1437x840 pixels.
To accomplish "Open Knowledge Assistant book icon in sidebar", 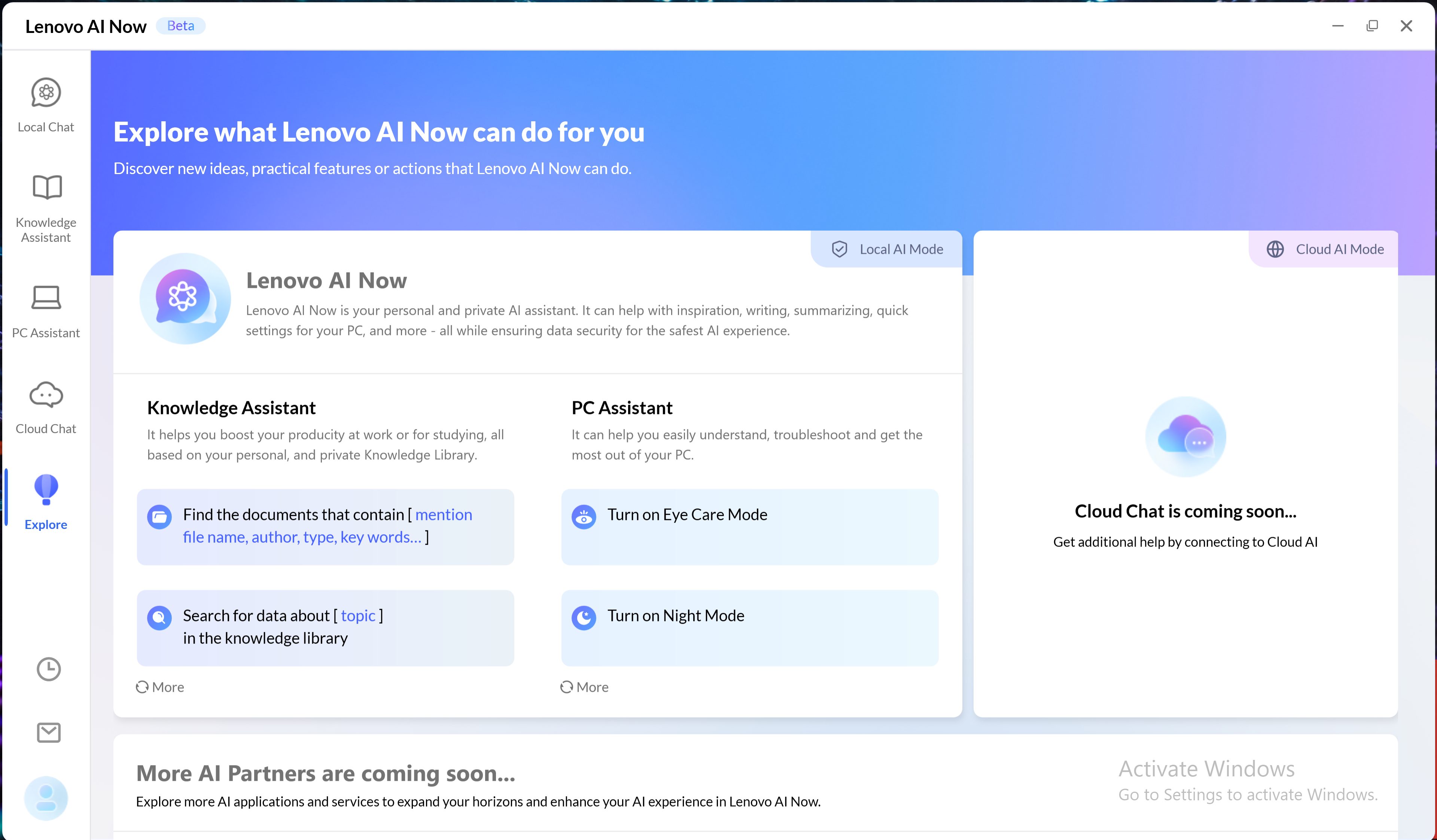I will [46, 188].
